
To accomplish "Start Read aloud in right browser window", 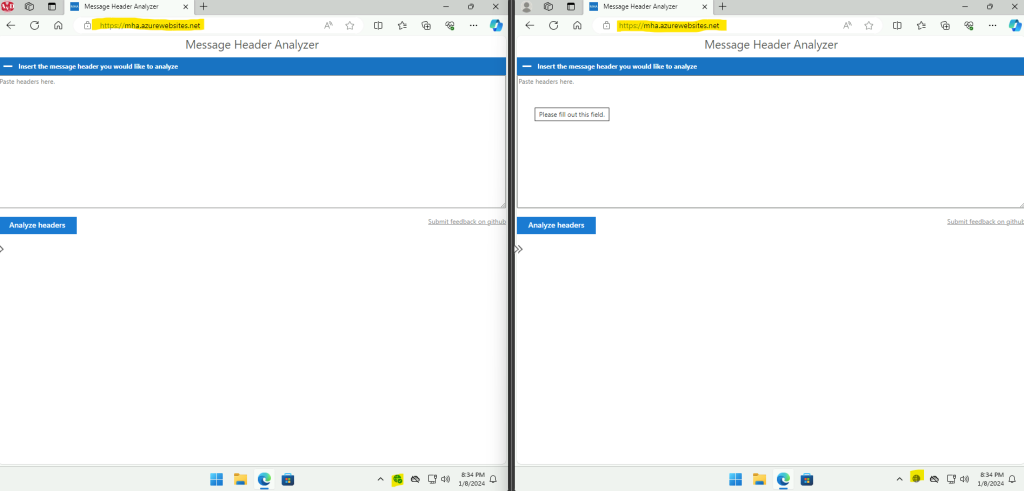I will point(847,25).
